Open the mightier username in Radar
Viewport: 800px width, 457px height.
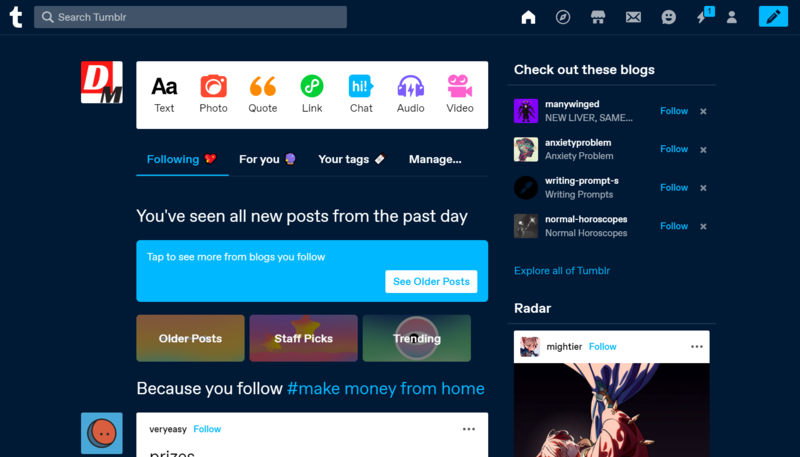coord(564,347)
